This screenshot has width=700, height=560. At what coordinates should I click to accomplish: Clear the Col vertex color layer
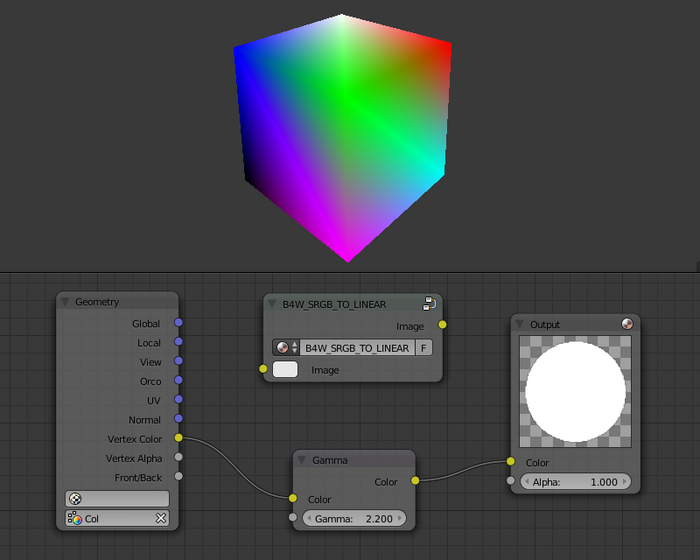click(160, 519)
